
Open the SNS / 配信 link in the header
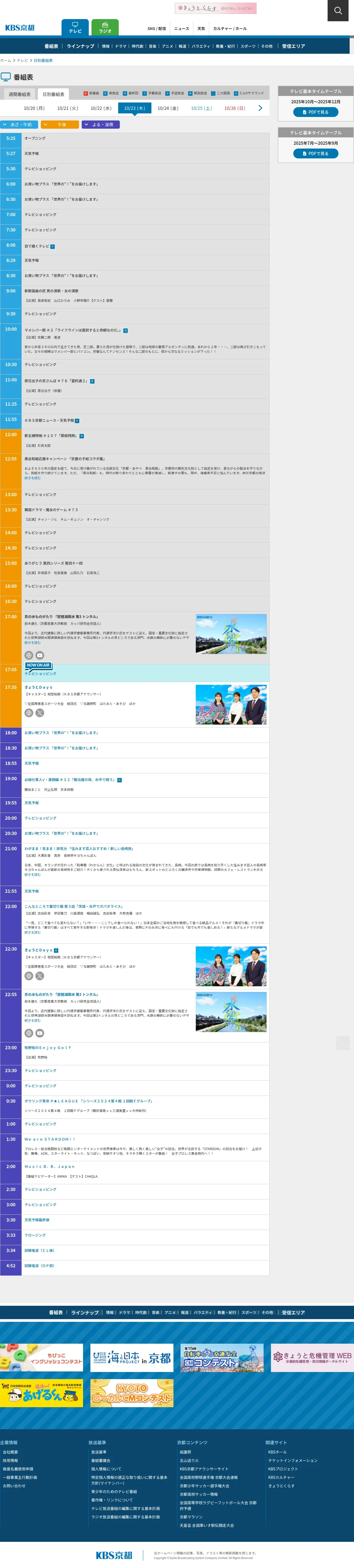(157, 29)
